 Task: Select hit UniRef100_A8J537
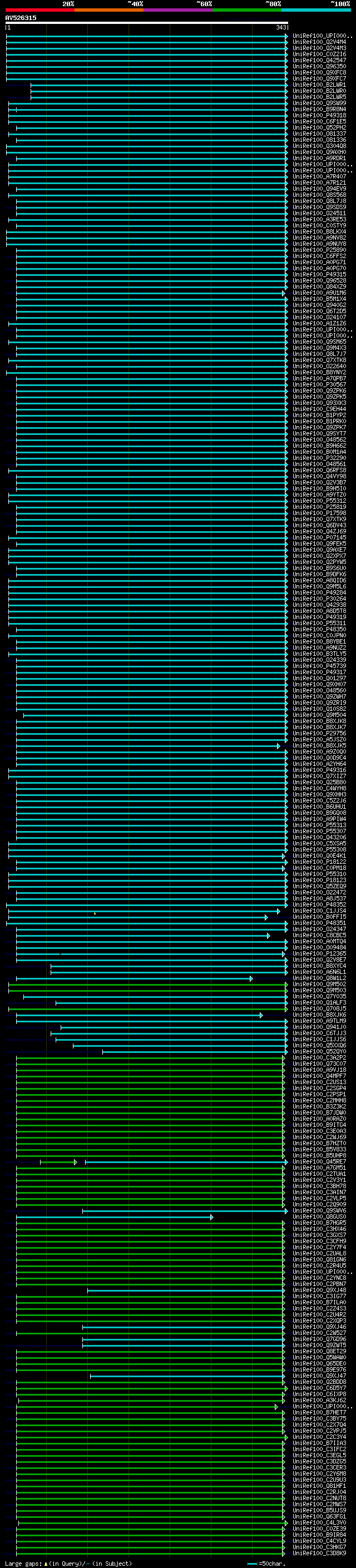click(x=319, y=898)
